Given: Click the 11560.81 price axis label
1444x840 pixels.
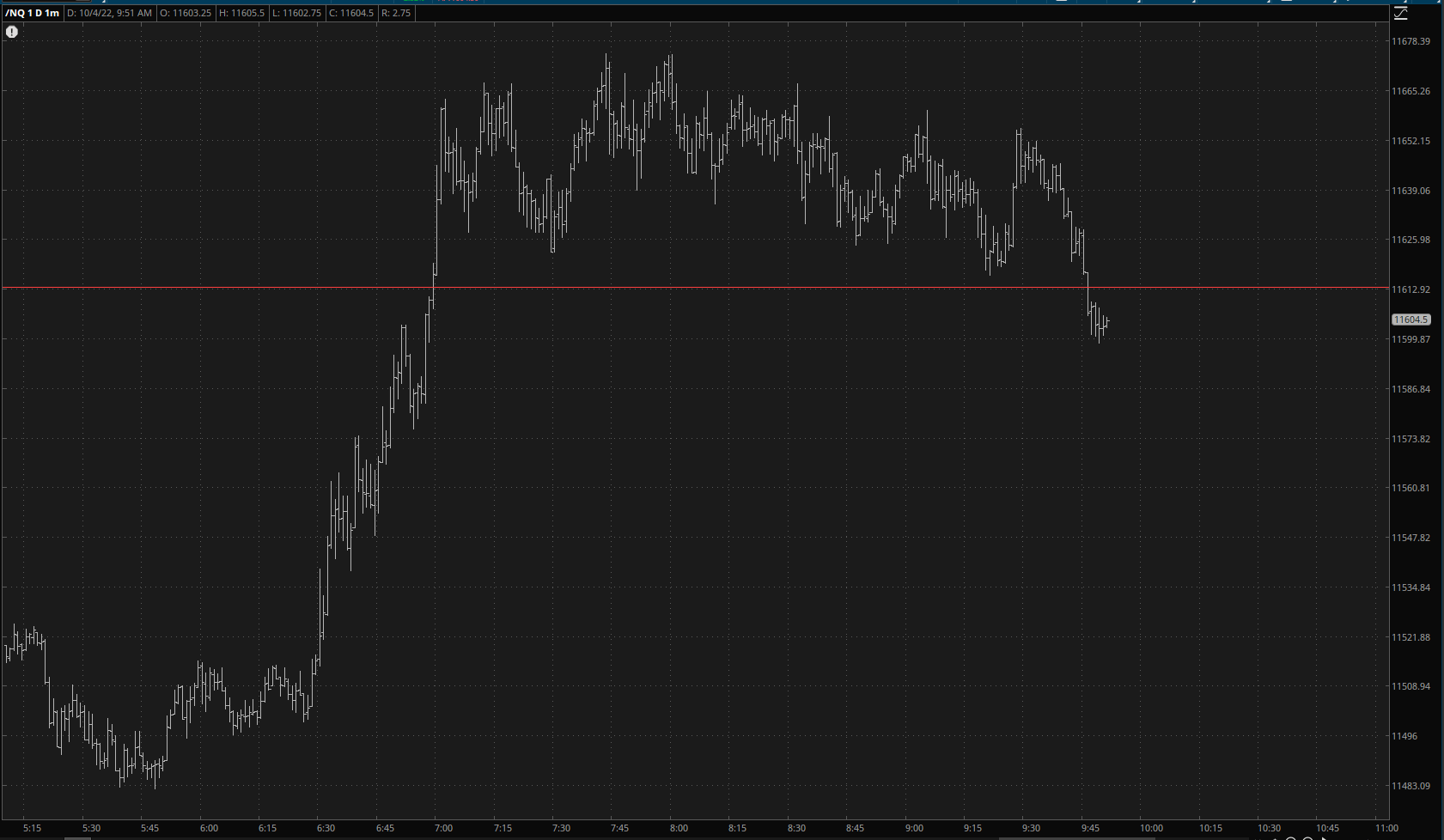Looking at the screenshot, I should (1410, 488).
